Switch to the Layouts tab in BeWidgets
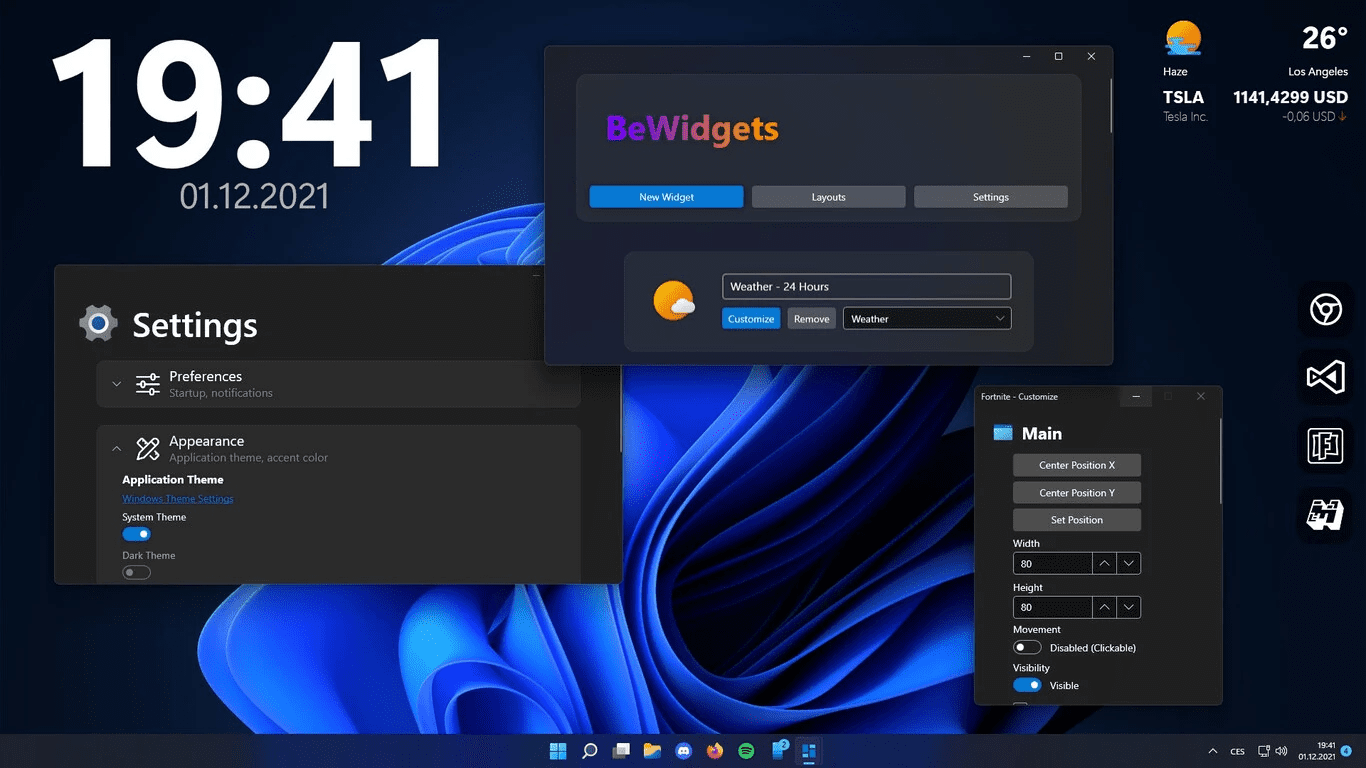 click(x=828, y=196)
